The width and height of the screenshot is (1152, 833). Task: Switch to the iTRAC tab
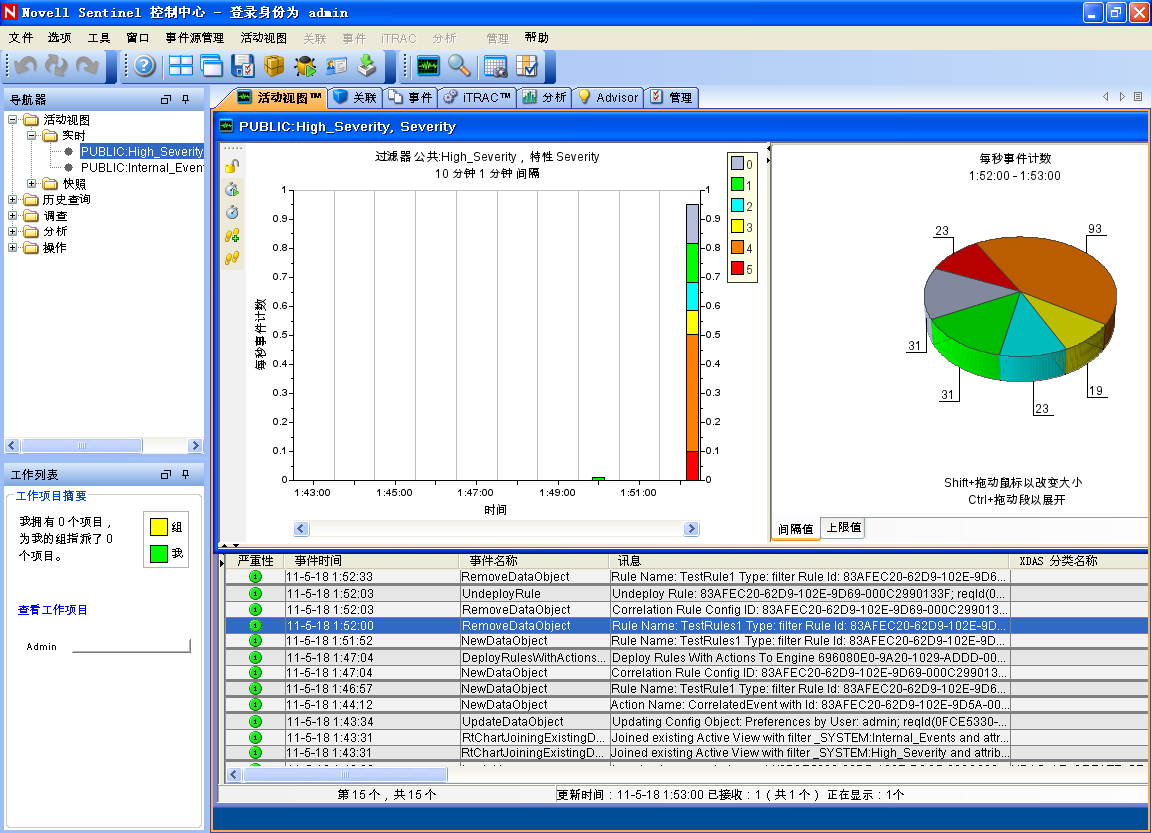(x=478, y=97)
